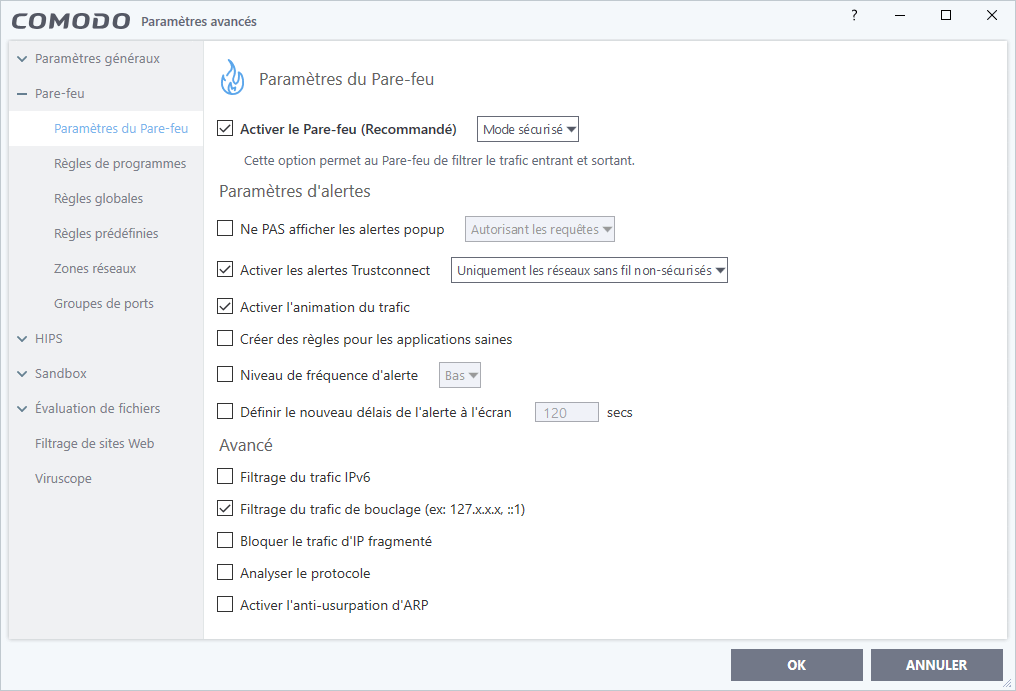Open the Trustconnect networks dropdown
The width and height of the screenshot is (1016, 691).
tap(589, 270)
